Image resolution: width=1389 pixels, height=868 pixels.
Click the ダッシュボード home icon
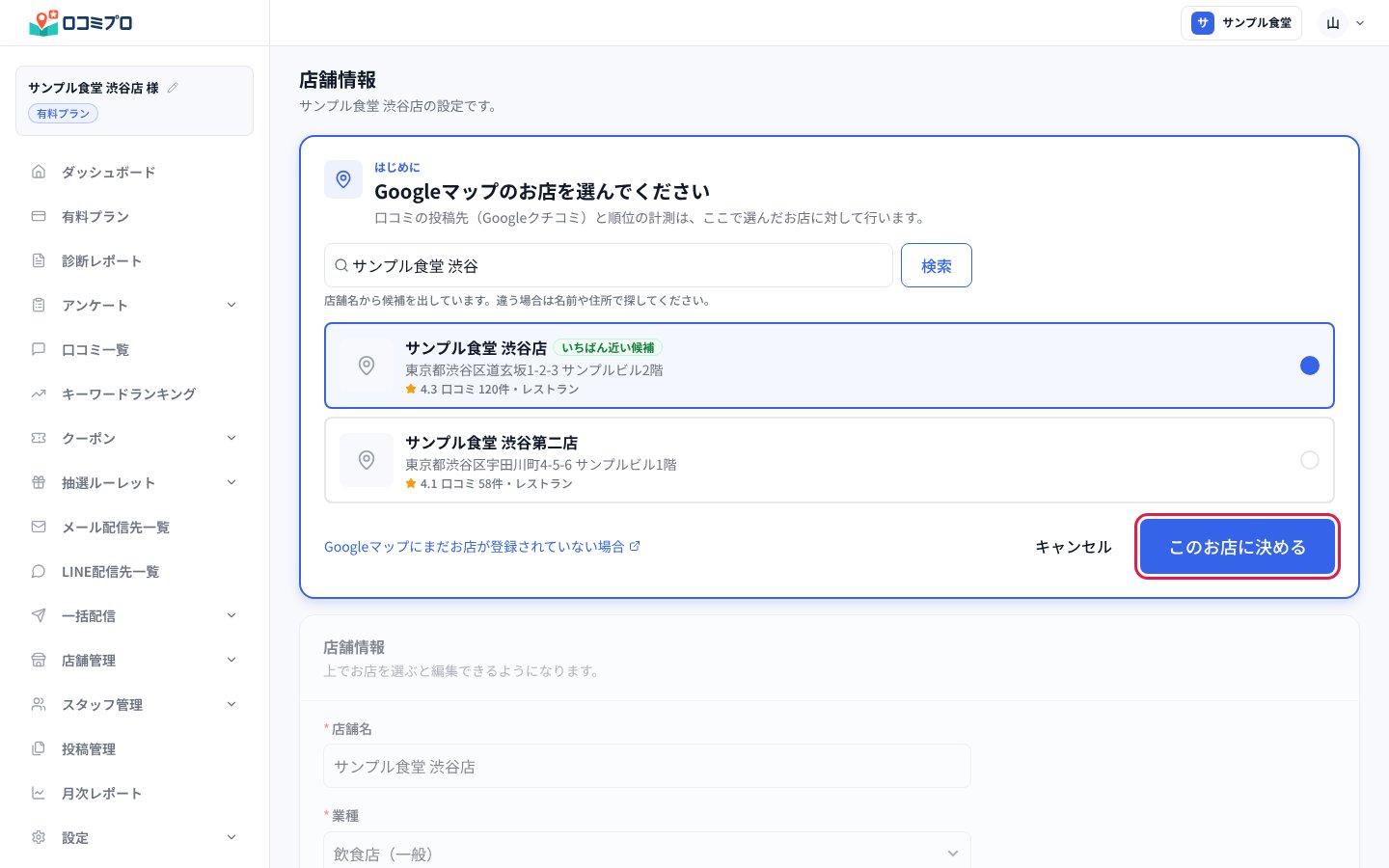(39, 172)
